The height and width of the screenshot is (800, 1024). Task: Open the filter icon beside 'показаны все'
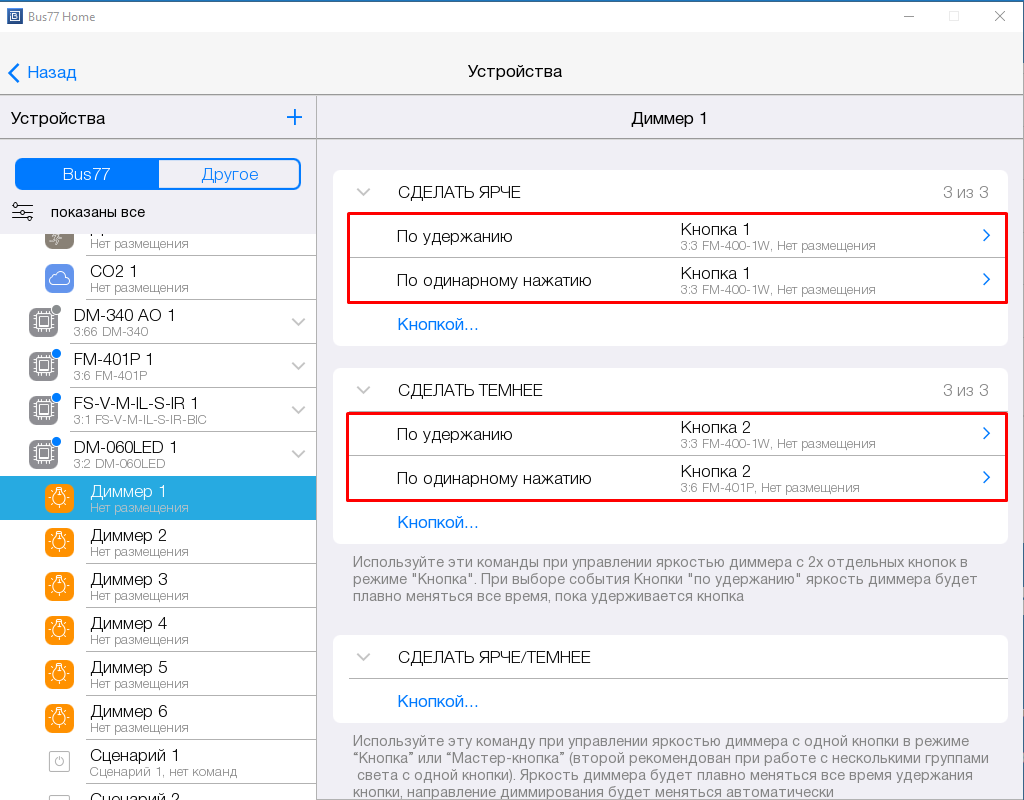click(23, 212)
